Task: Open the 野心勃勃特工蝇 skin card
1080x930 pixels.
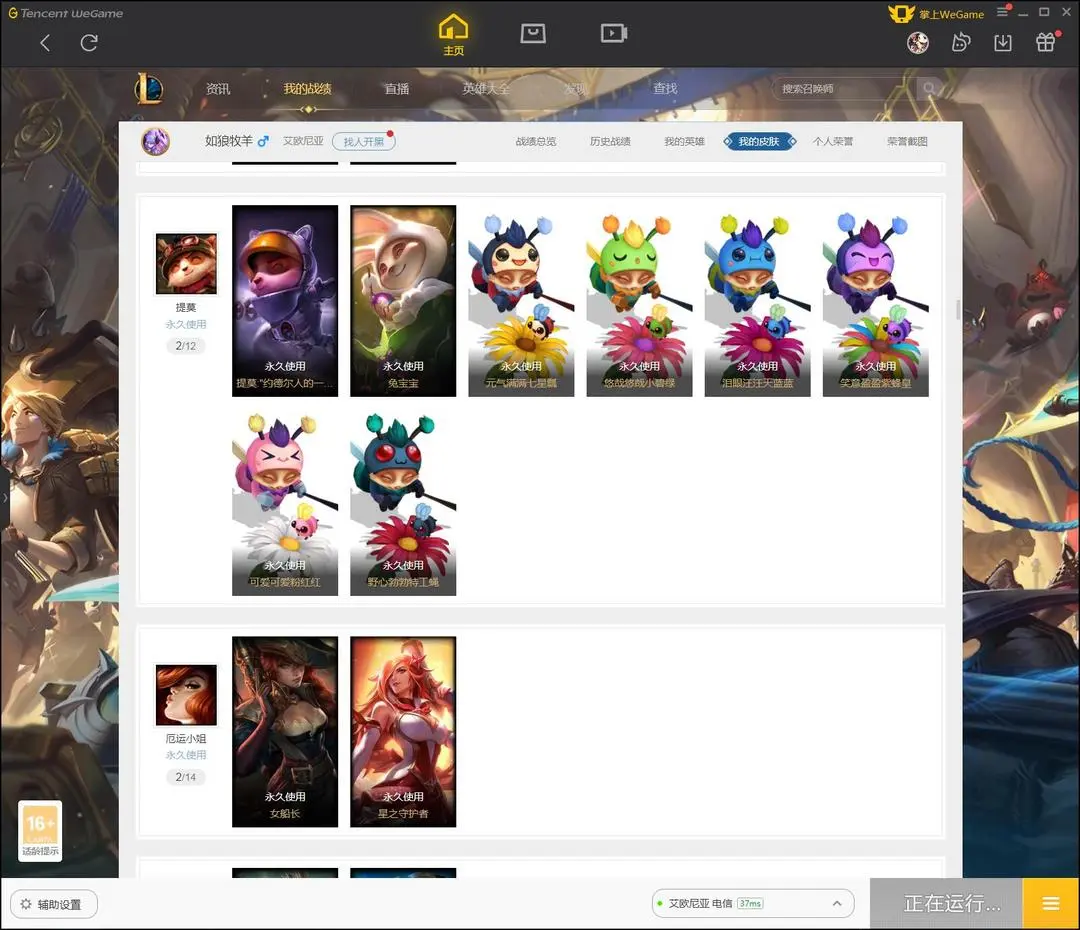Action: pyautogui.click(x=403, y=501)
